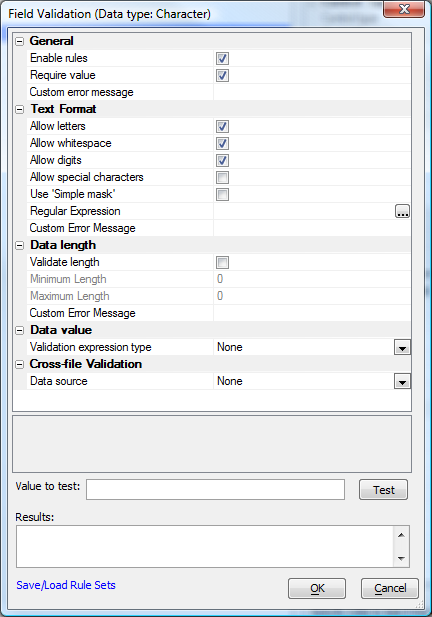Viewport: 432px width, 617px height.
Task: Collapse the Cross-file Validation section
Action: [x=19, y=364]
